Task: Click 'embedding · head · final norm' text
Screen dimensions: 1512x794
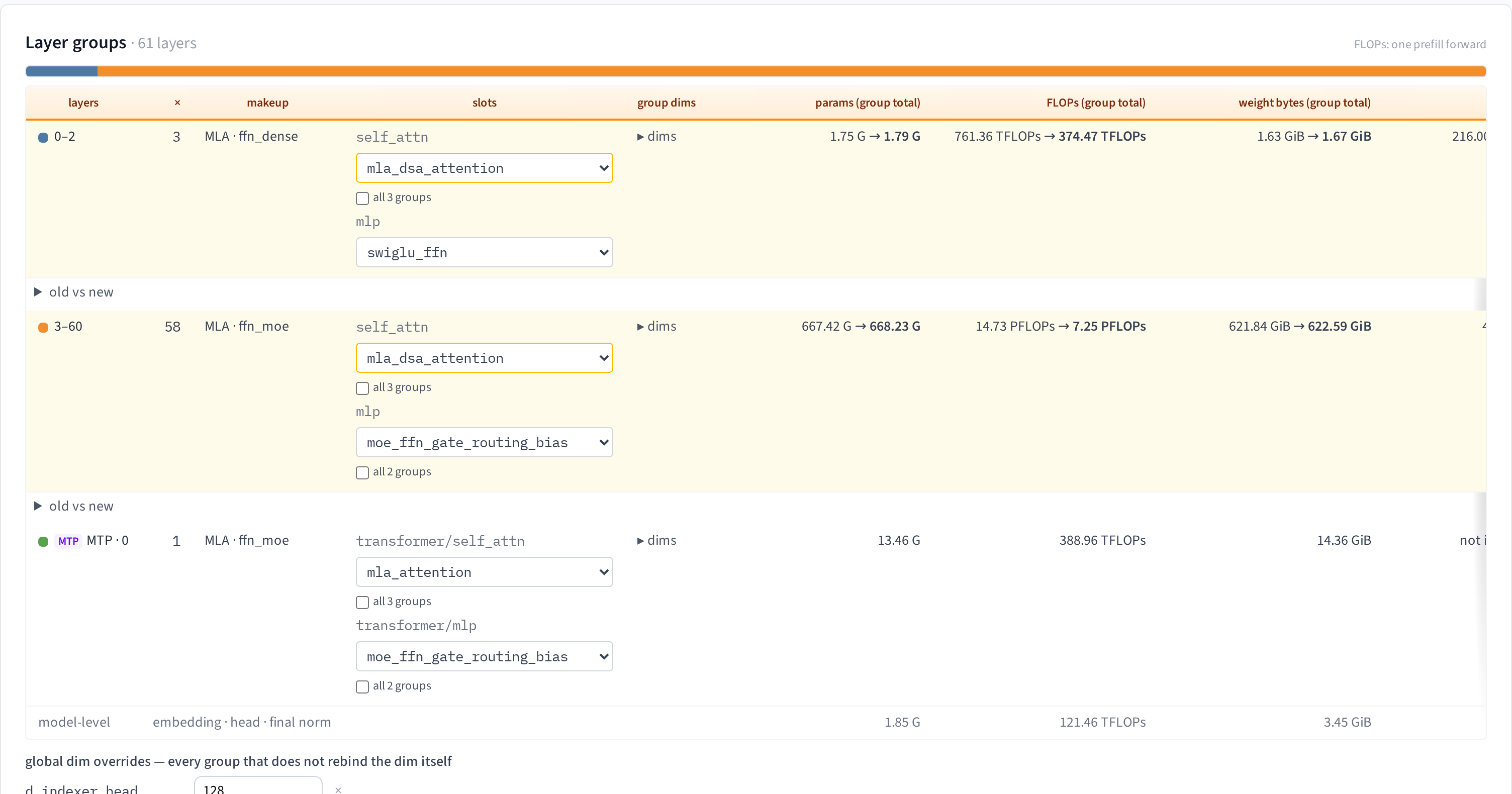Action: click(242, 723)
